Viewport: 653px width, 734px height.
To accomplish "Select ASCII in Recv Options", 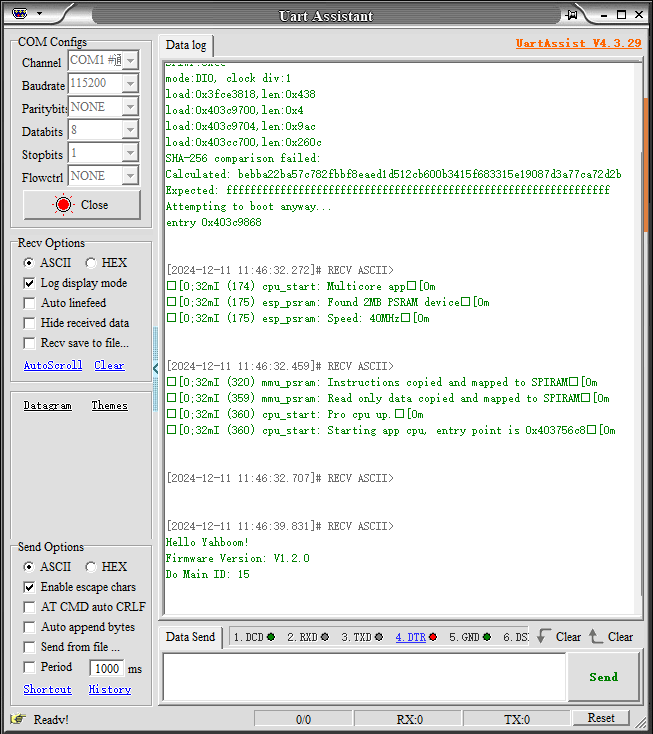I will 29,263.
